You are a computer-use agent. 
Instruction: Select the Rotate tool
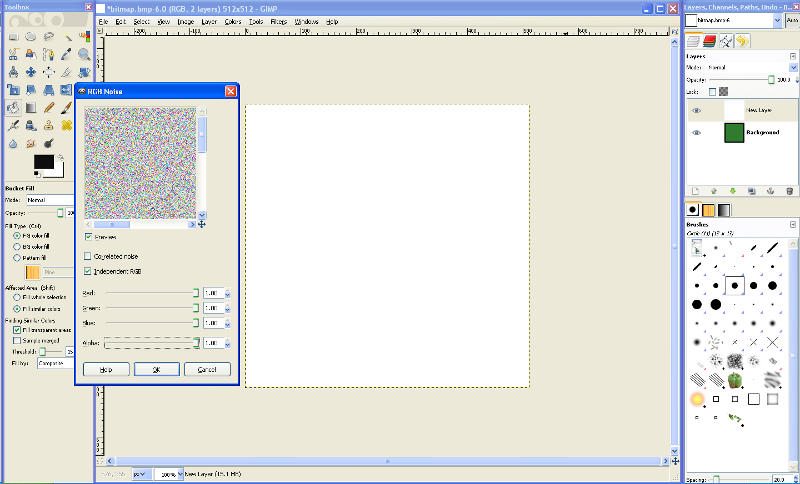84,72
